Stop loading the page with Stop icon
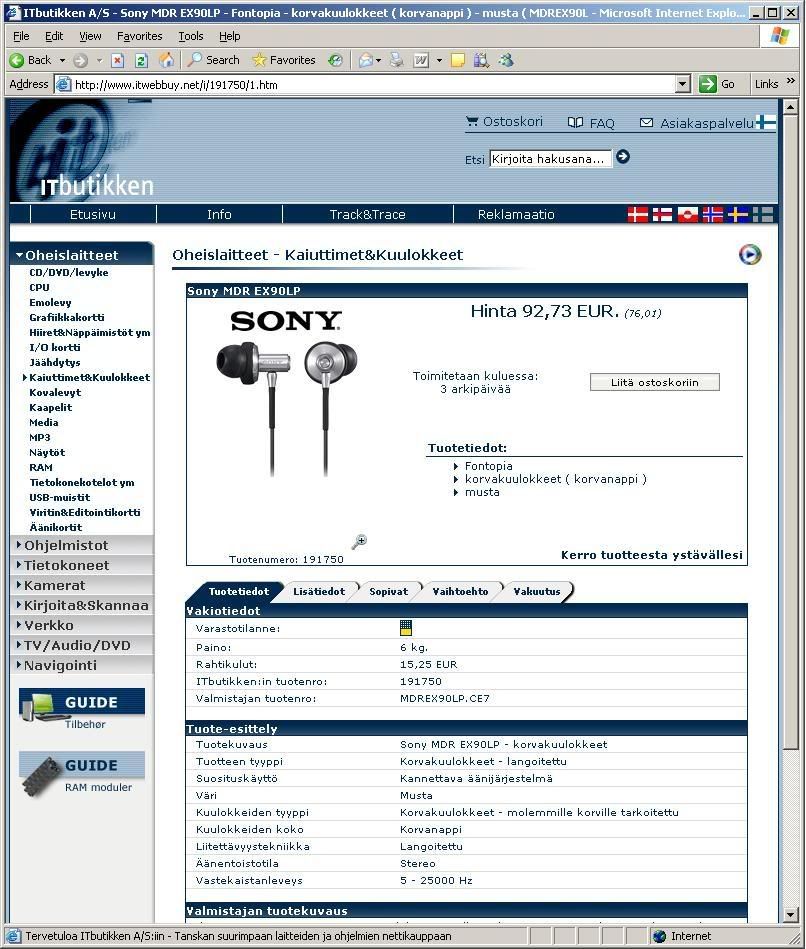806x949 pixels. click(x=117, y=60)
